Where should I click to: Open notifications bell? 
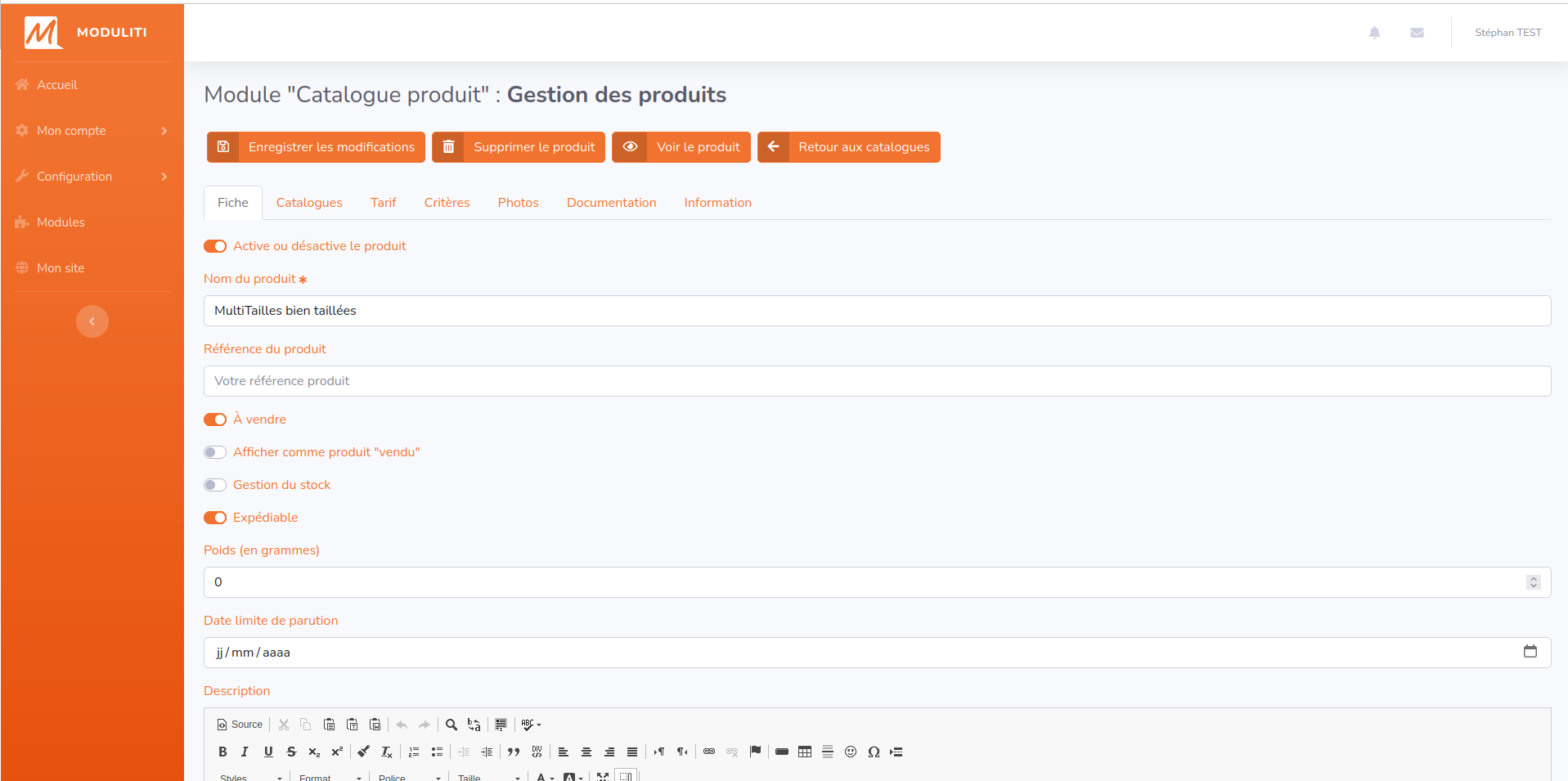[x=1374, y=33]
